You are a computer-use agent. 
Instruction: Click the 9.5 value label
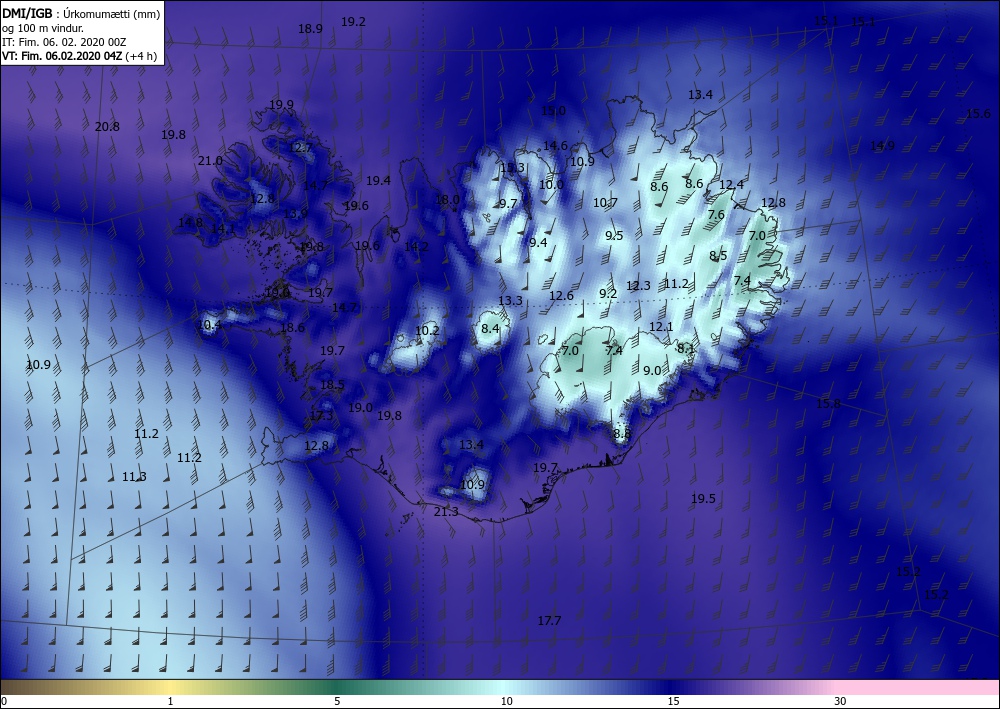[x=614, y=235]
